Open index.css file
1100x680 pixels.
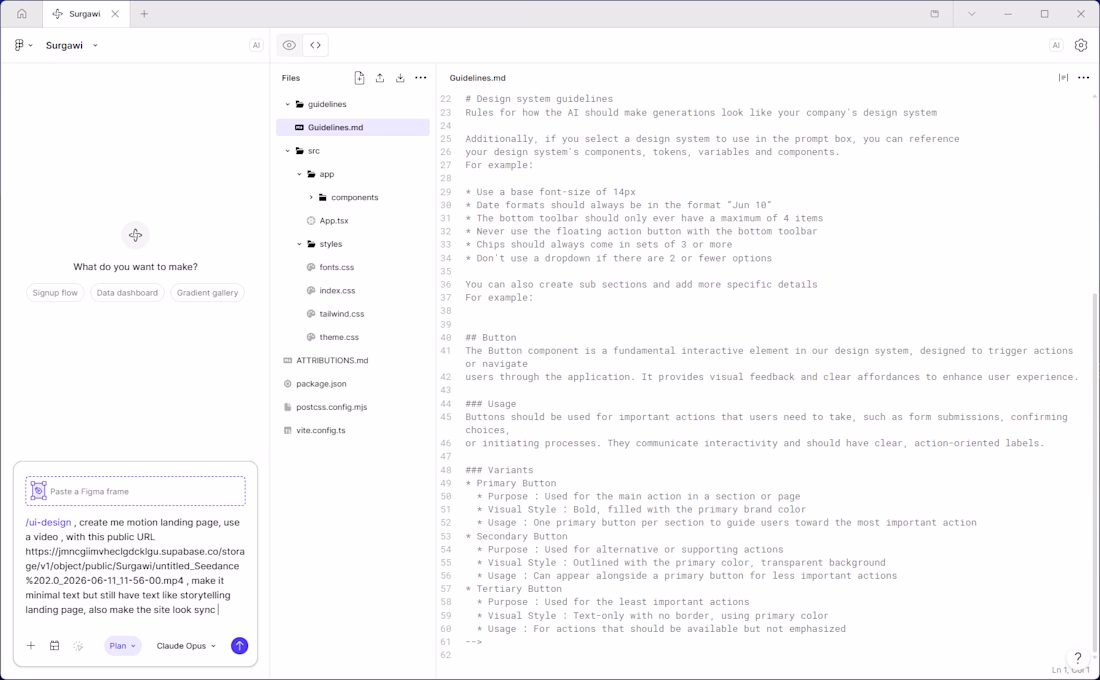pos(337,291)
